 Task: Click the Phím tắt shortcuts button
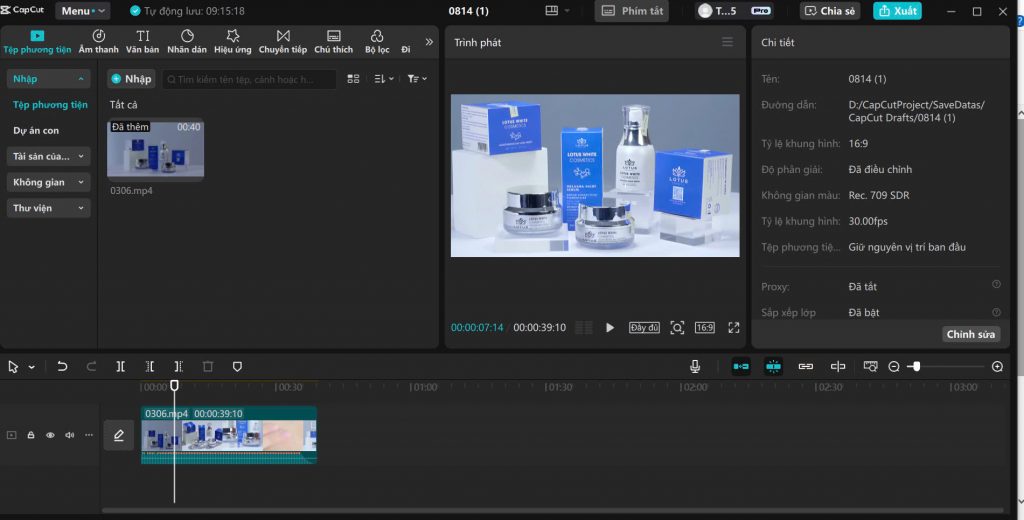pyautogui.click(x=632, y=10)
